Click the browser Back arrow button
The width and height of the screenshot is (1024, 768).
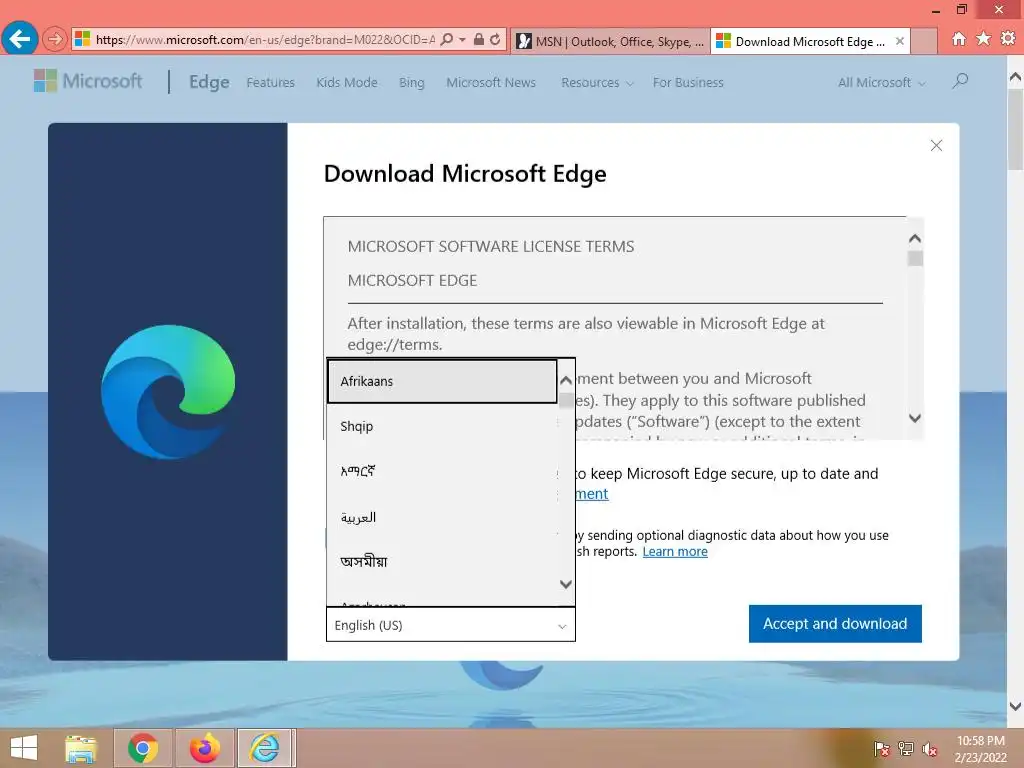(x=20, y=39)
